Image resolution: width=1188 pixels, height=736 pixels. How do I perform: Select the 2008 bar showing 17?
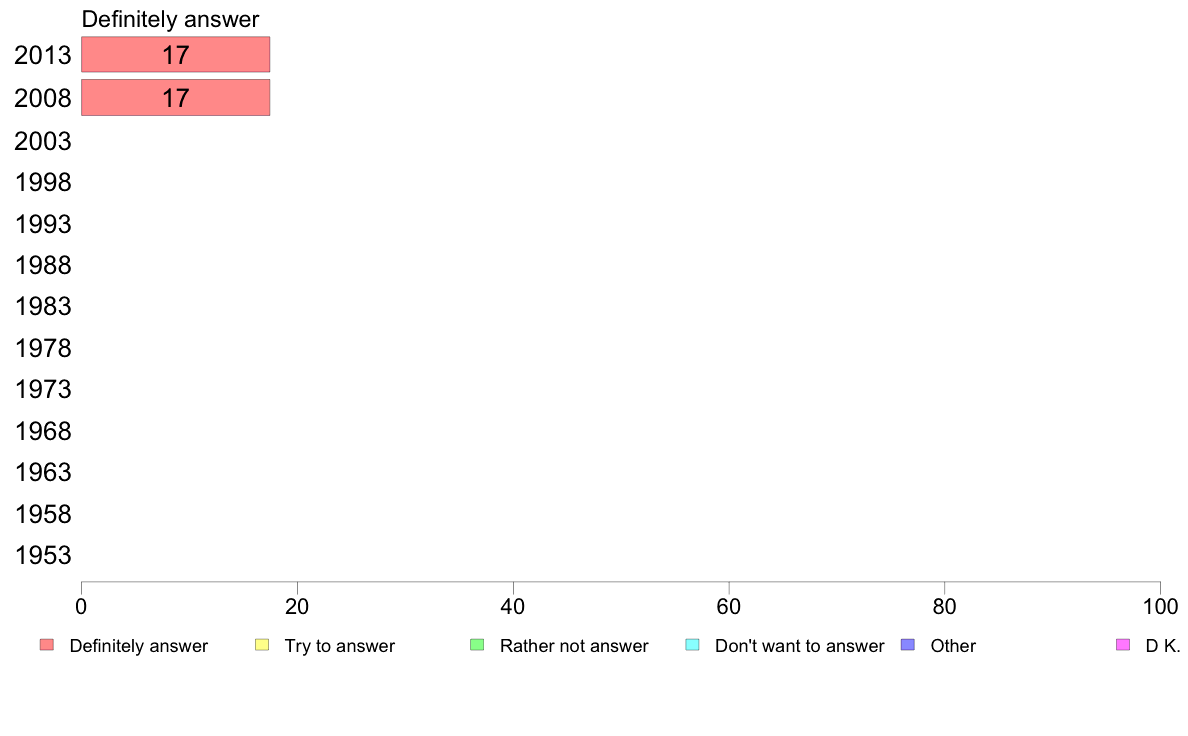coord(176,98)
